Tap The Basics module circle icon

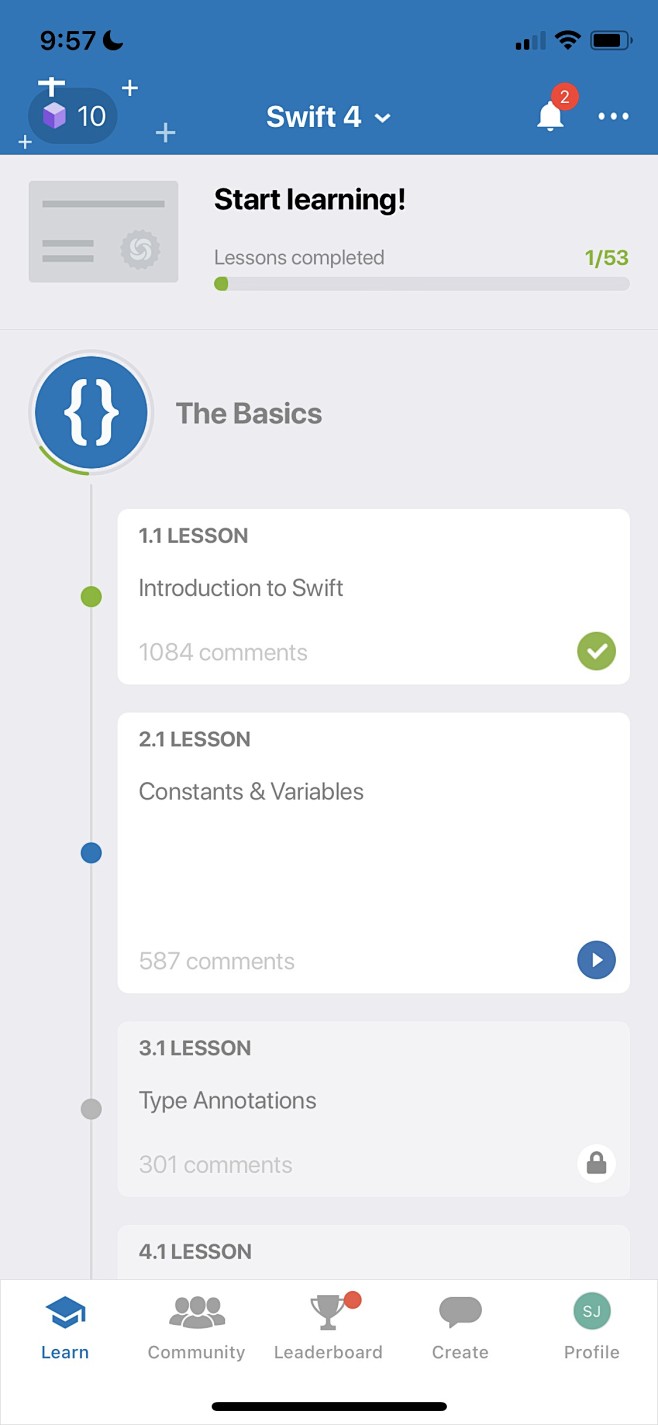coord(91,412)
